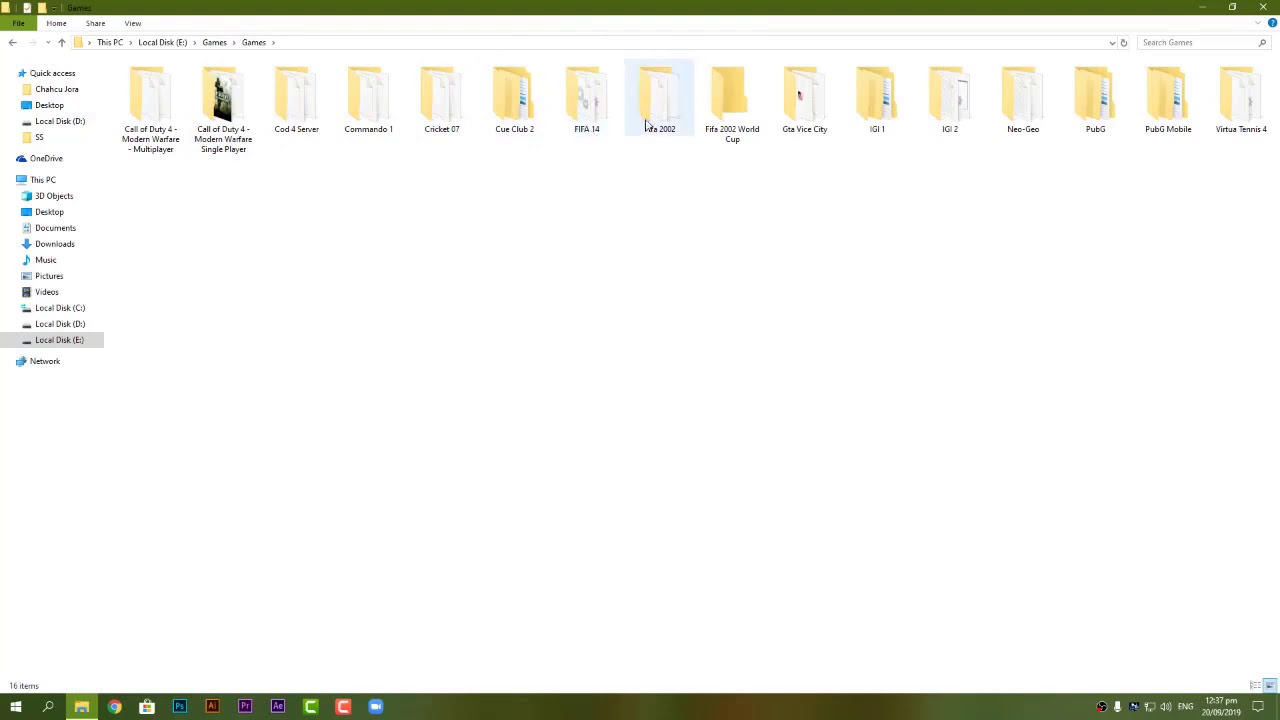Open Videos in navigation pane
Screen dimensions: 1280x720
[46, 292]
